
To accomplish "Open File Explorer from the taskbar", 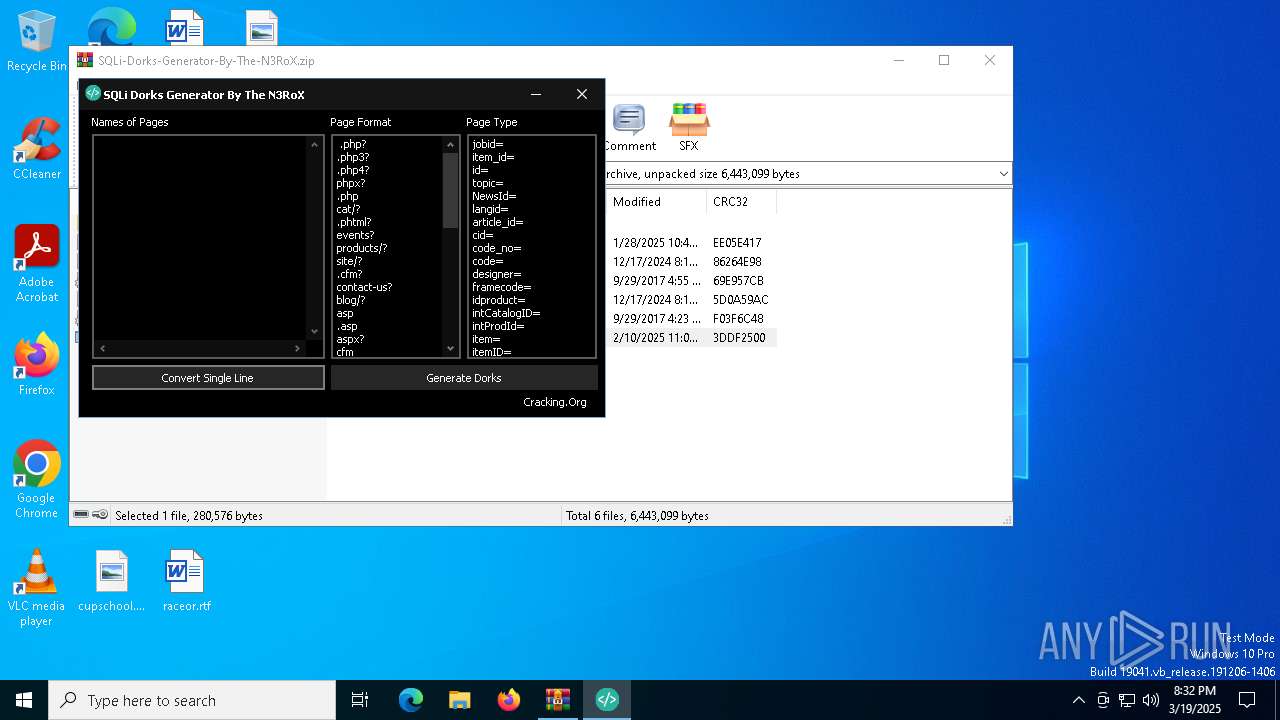I will [460, 700].
